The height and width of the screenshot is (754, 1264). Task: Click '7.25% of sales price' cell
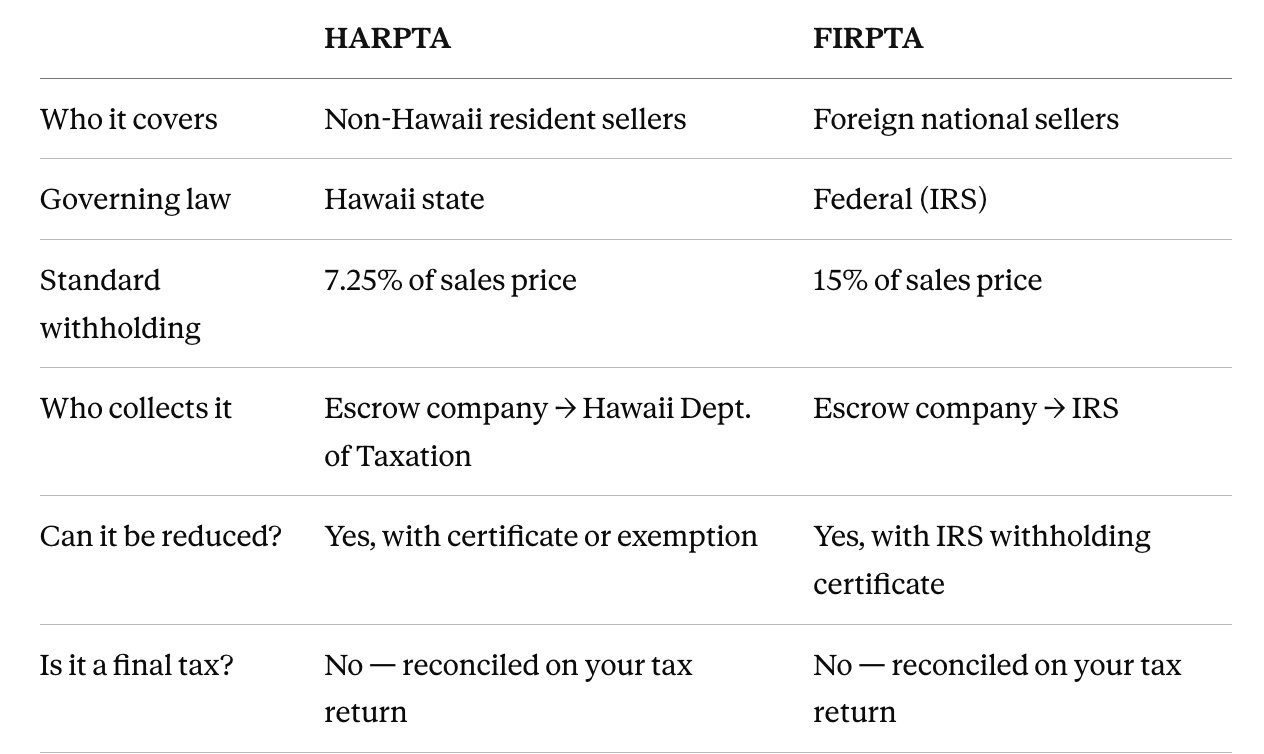click(x=450, y=280)
